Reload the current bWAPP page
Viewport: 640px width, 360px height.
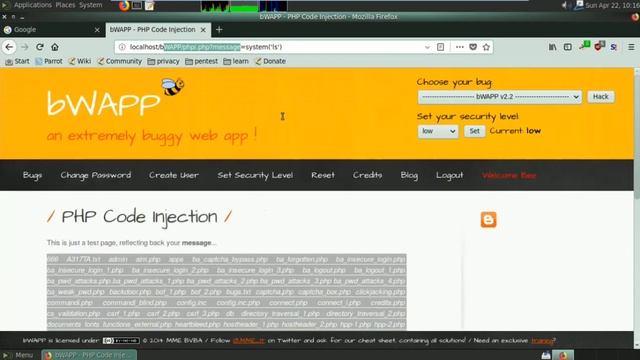[40, 47]
